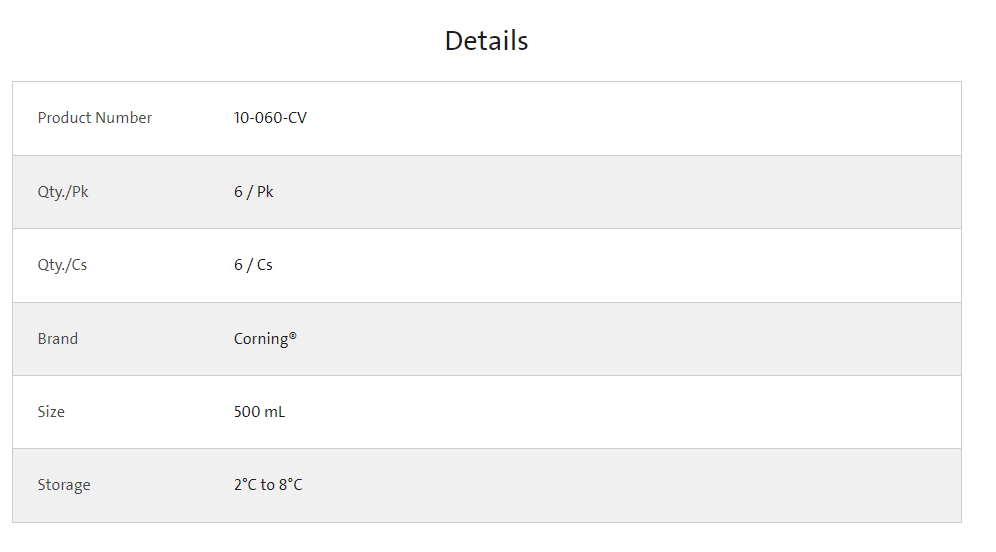Click the 2°C lower storage temperature
This screenshot has width=996, height=552.
246,485
